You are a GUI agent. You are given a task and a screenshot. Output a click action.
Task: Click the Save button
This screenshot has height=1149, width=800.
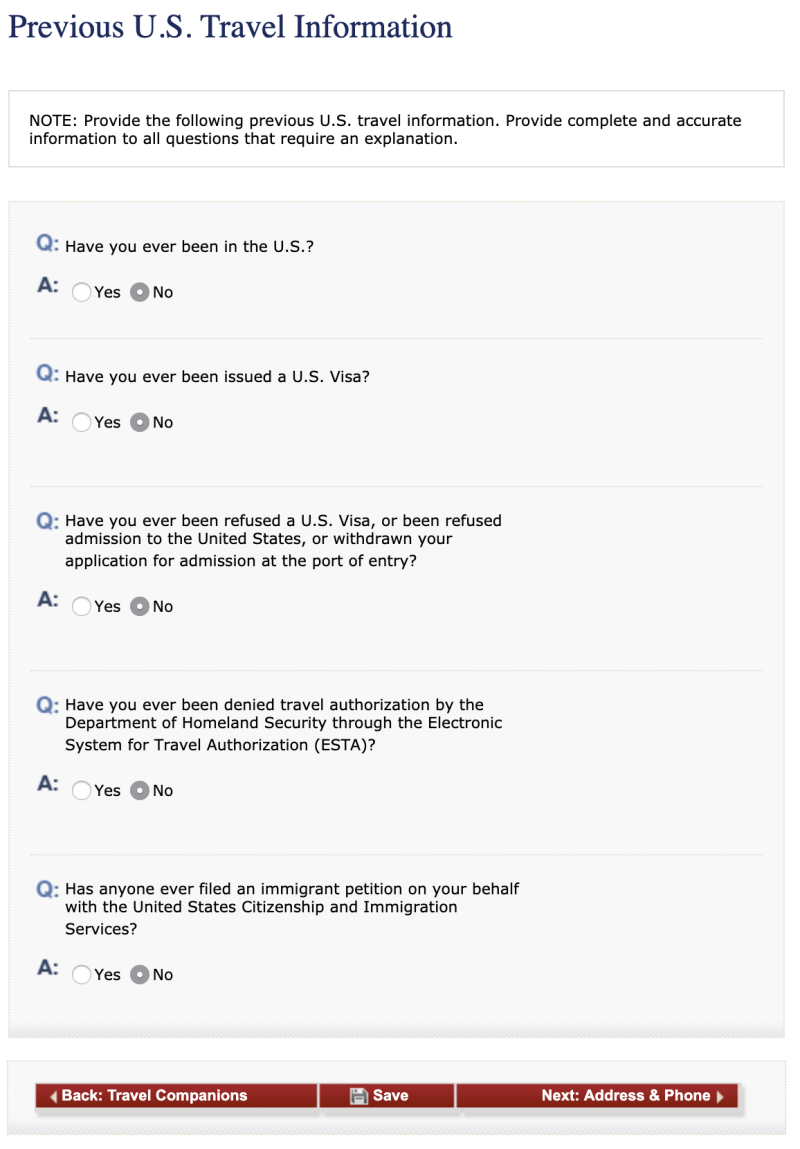390,1095
